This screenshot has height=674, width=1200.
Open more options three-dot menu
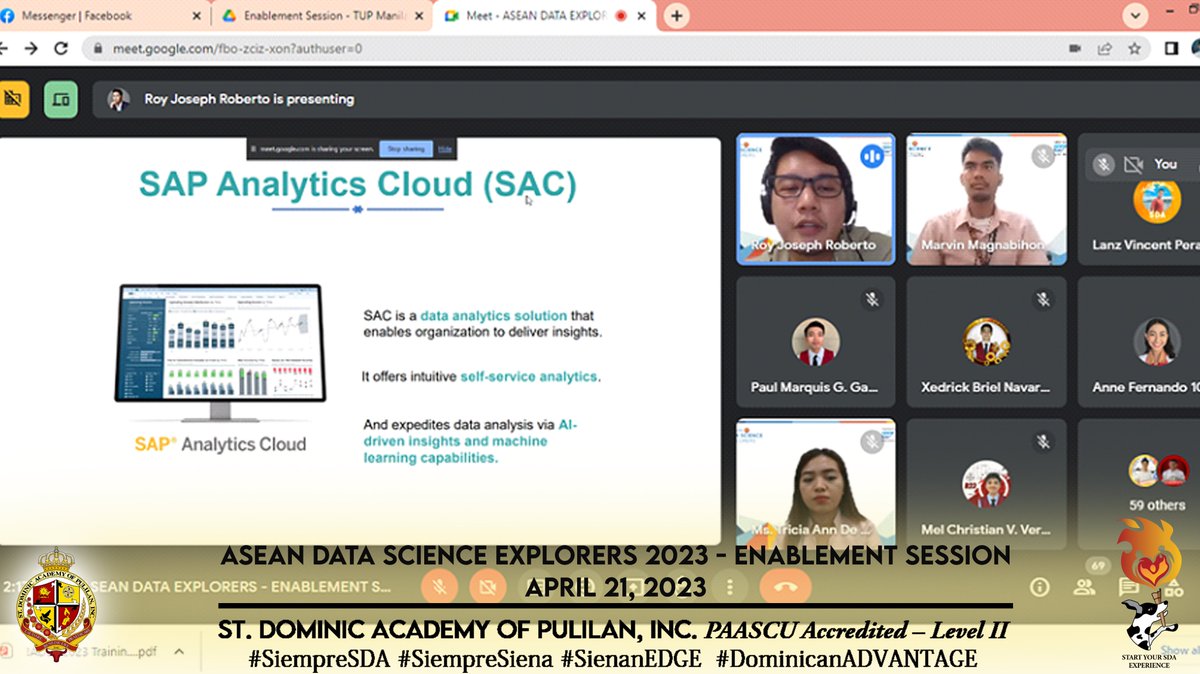coord(731,587)
